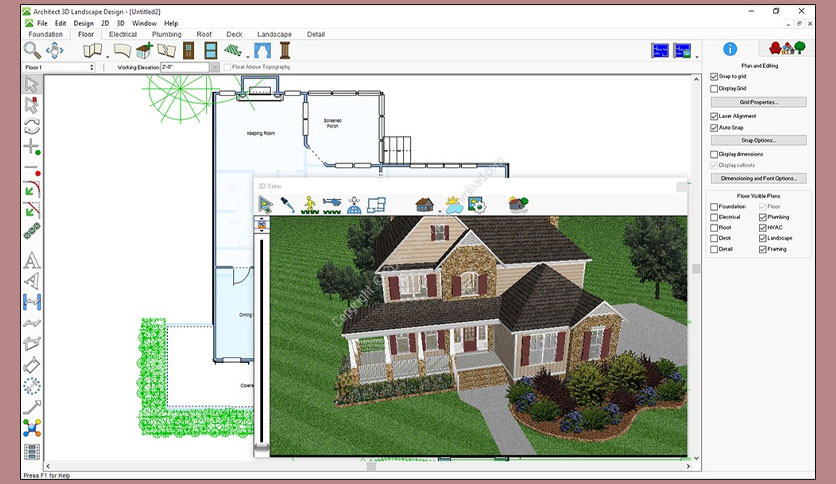Screen dimensions: 836x484
Task: Click the Working Elevation input field
Action: pos(185,67)
